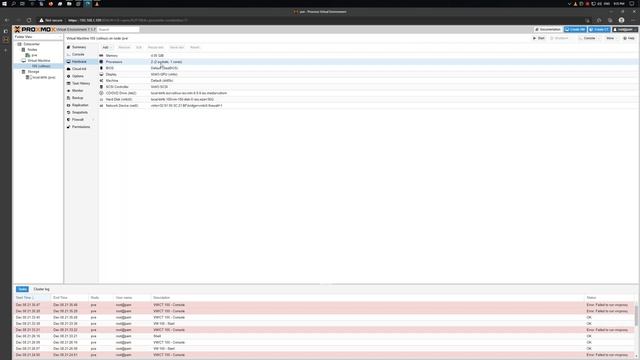Open browser profile avatar
The width and height of the screenshot is (640, 360).
pos(621,20)
